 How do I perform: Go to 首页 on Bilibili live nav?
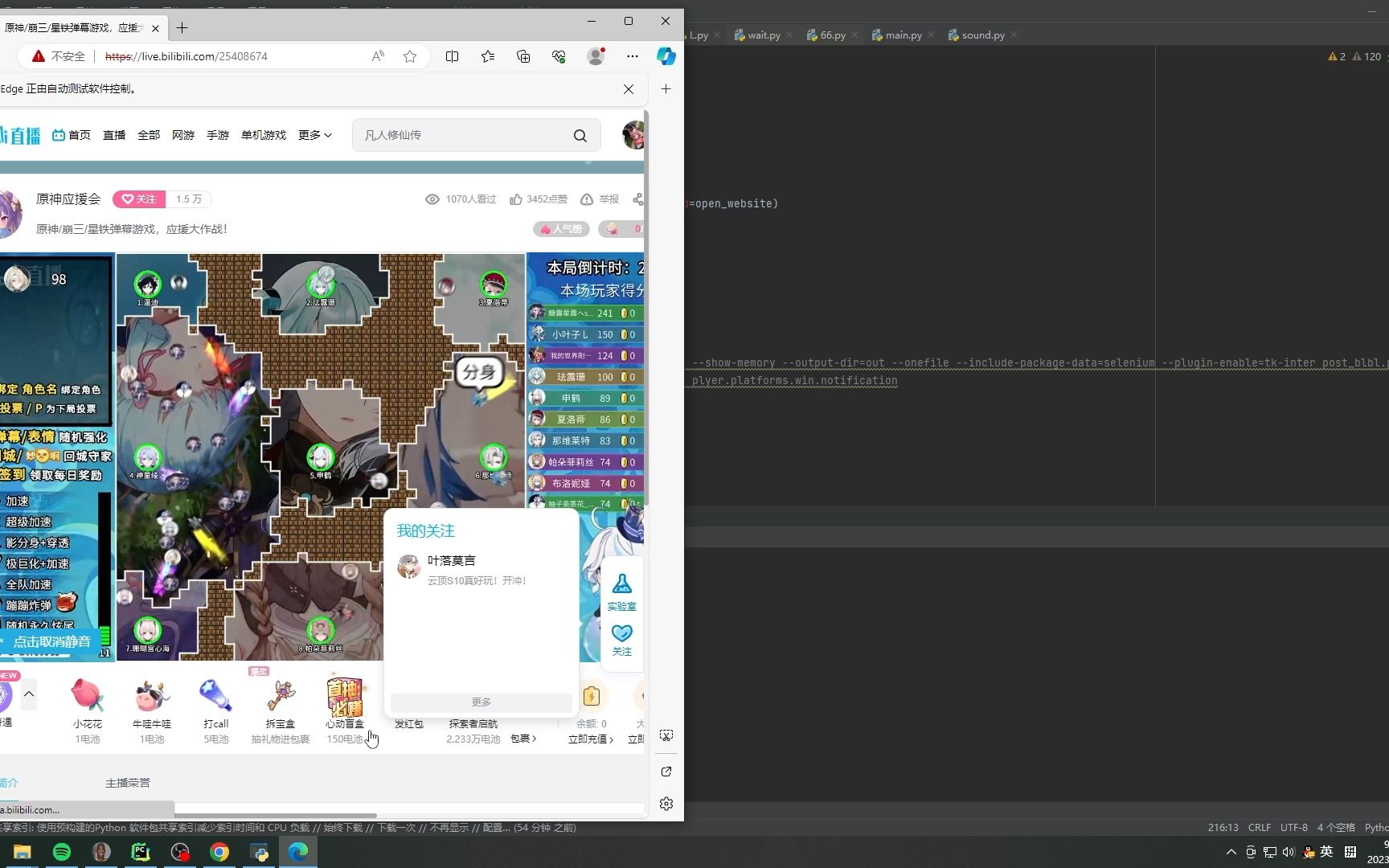[72, 135]
